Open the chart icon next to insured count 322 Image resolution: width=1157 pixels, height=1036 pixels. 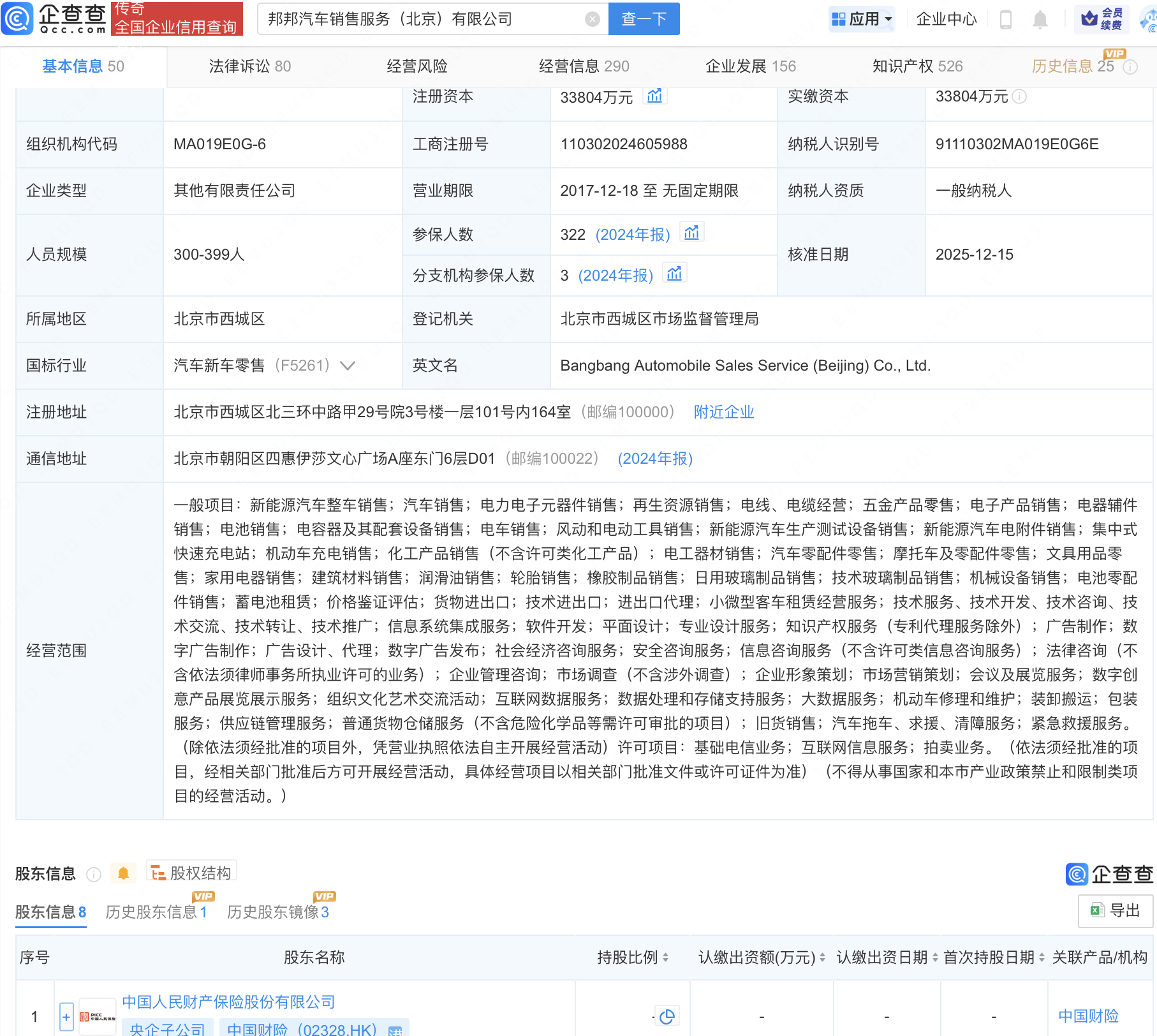[691, 233]
